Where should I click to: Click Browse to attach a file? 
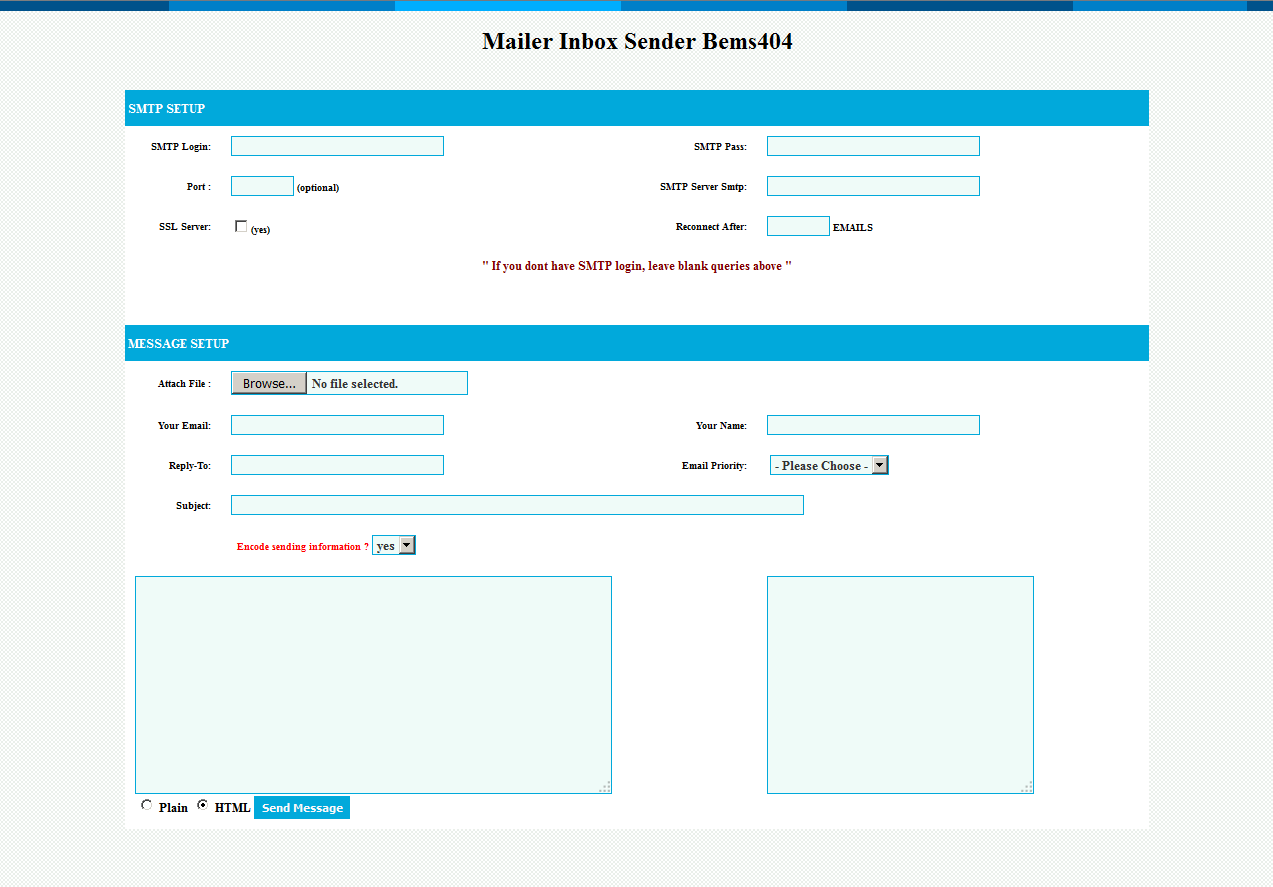point(268,382)
